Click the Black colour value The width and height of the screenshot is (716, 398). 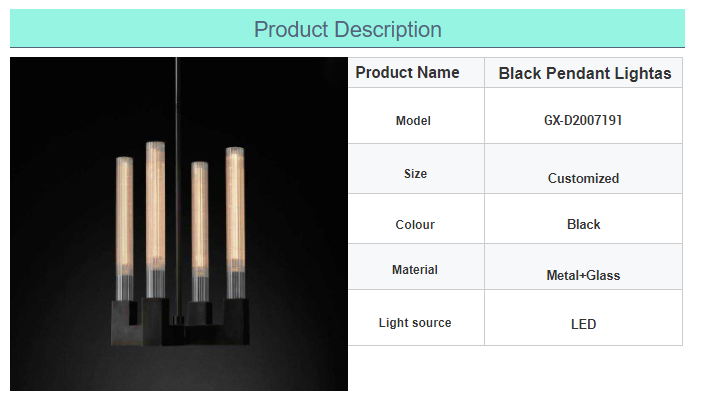584,225
